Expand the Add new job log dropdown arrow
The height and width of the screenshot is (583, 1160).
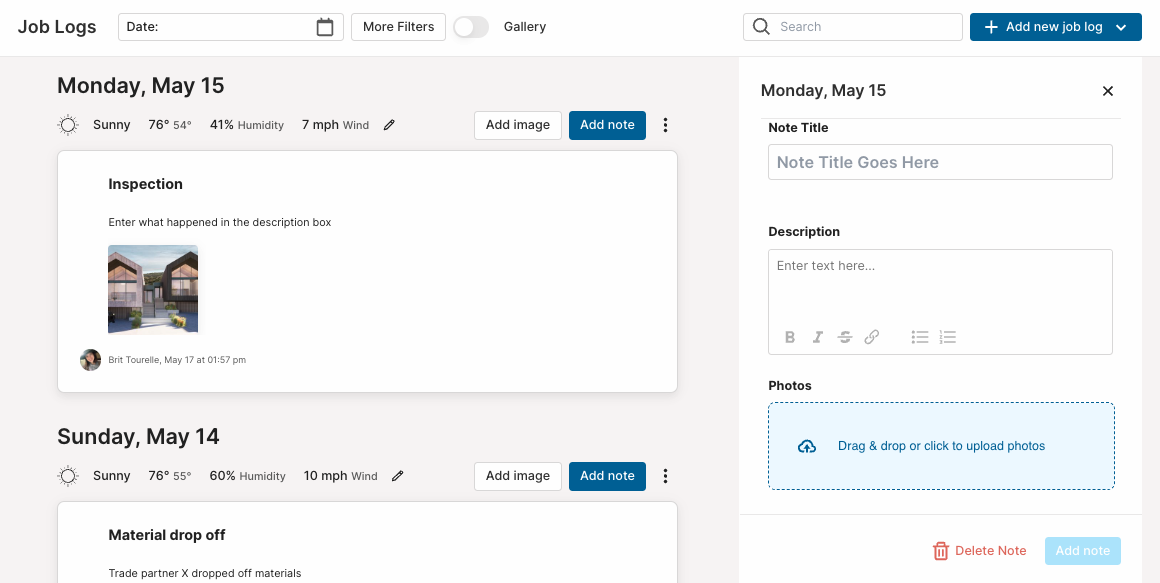[1121, 27]
